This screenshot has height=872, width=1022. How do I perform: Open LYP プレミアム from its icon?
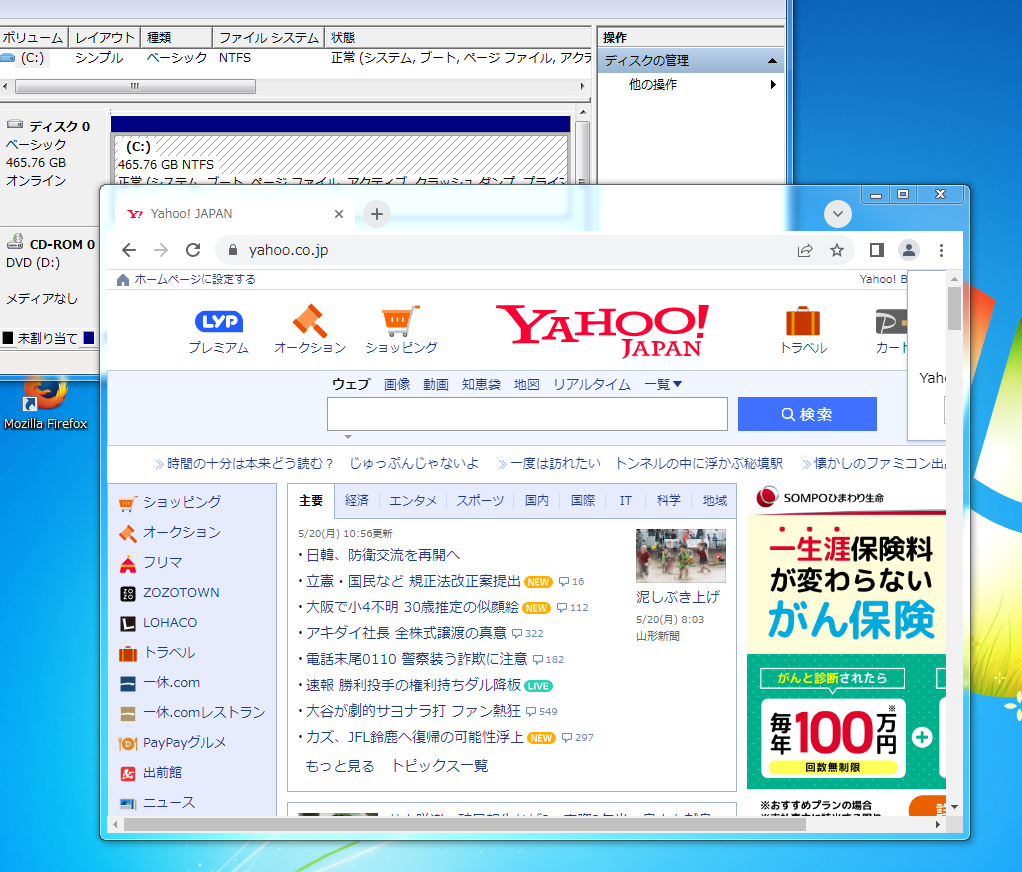point(219,322)
